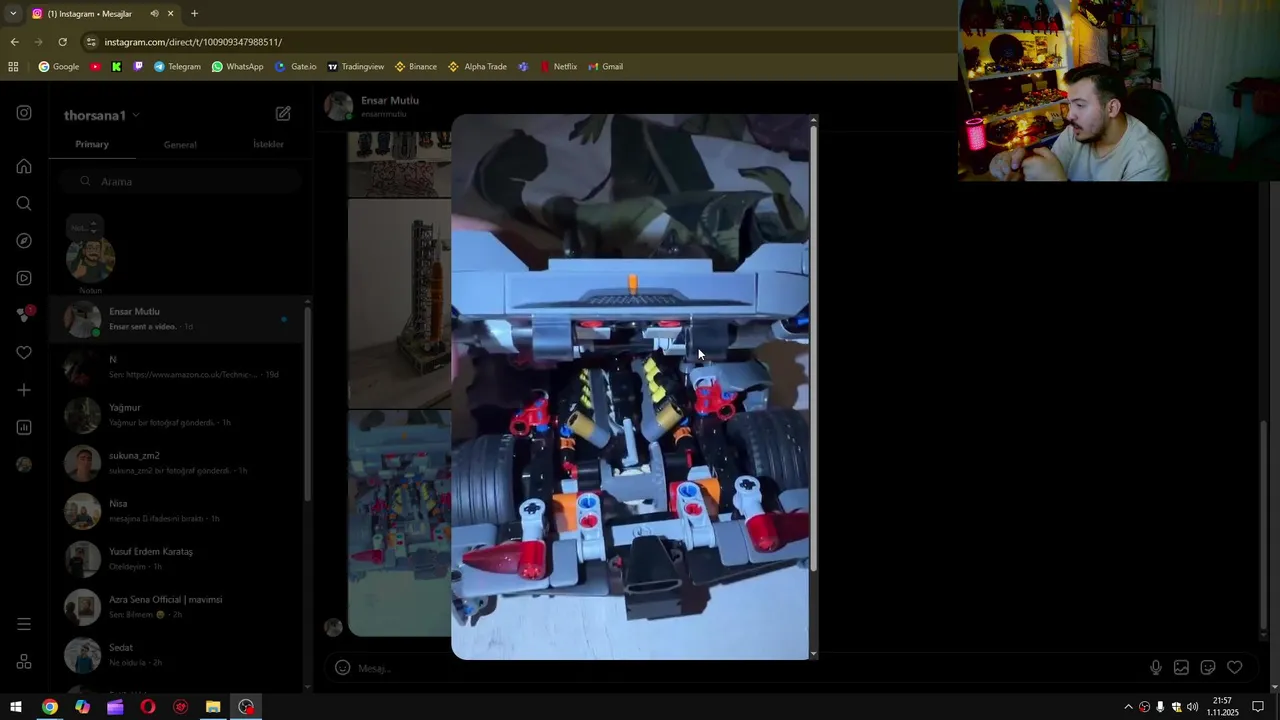Image resolution: width=1280 pixels, height=720 pixels.
Task: Open Messages icon with notification badge
Action: [24, 314]
